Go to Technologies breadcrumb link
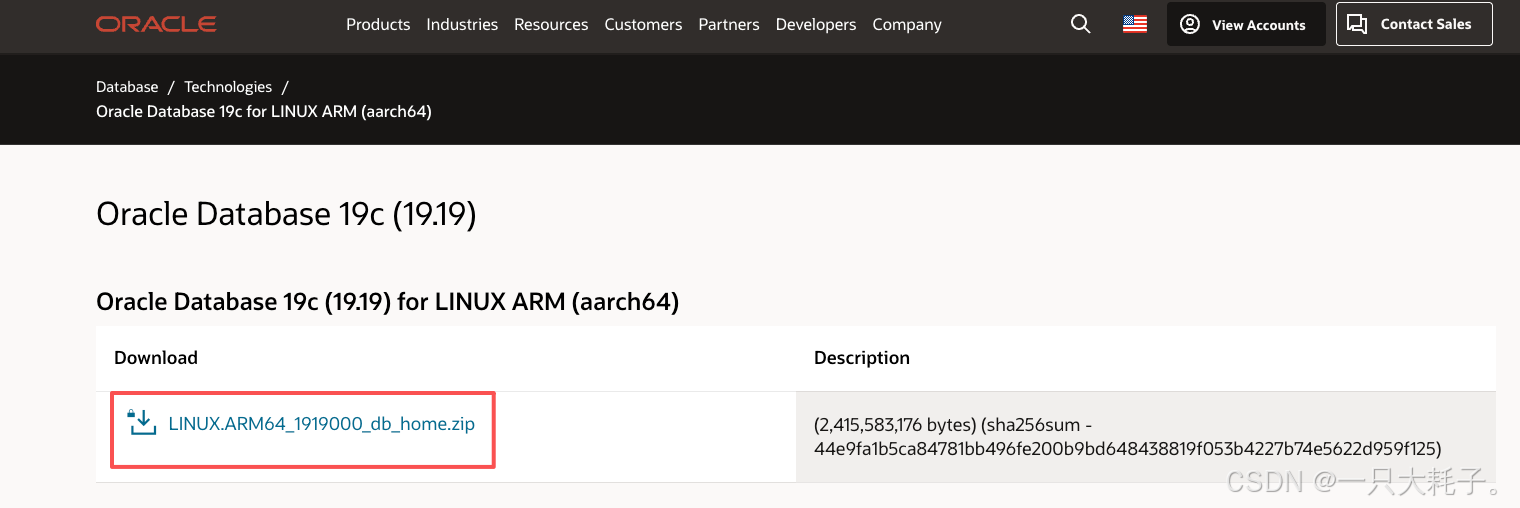Viewport: 1520px width, 508px height. tap(228, 87)
